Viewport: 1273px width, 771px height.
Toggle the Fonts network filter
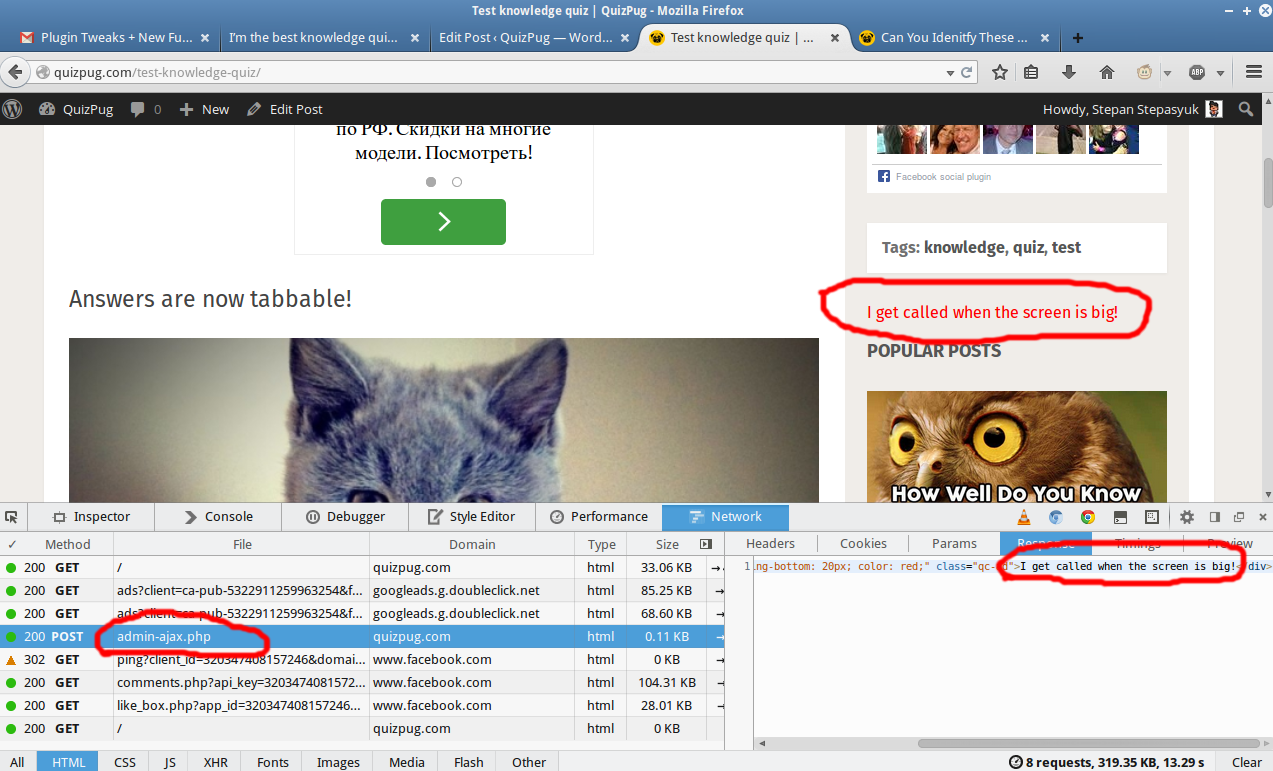tap(273, 762)
